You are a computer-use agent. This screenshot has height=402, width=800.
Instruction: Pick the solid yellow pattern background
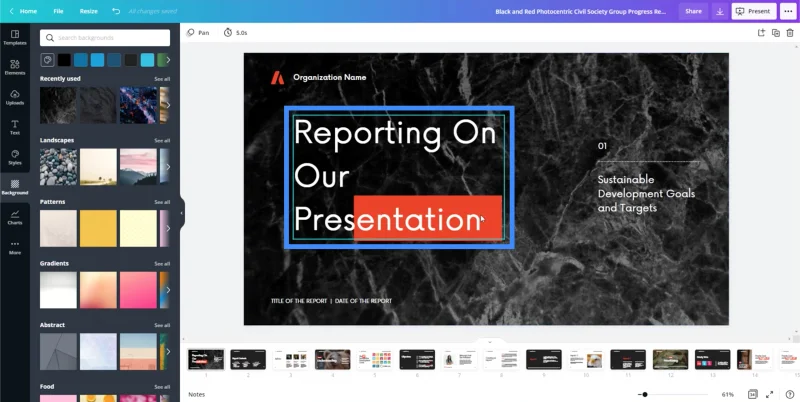98,229
